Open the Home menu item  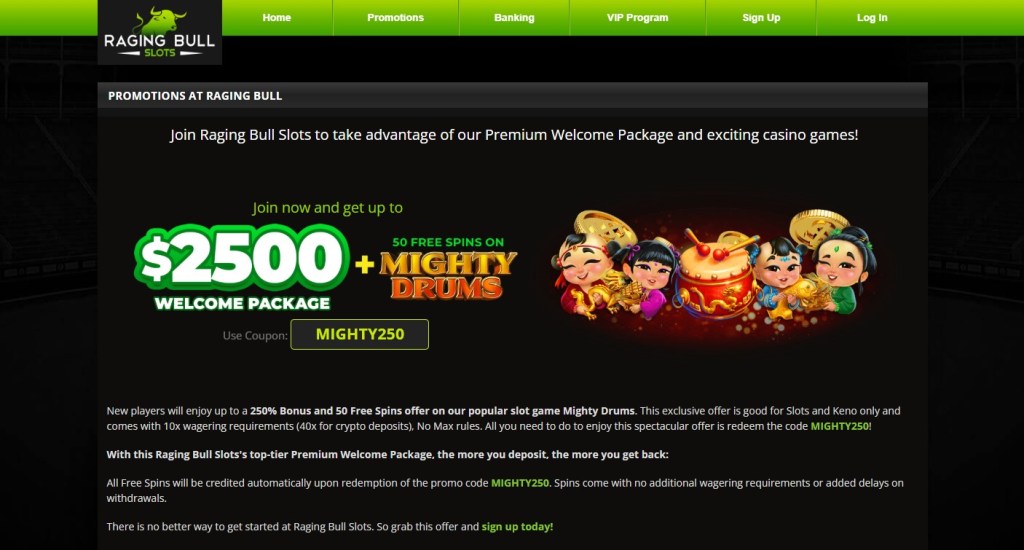pyautogui.click(x=277, y=18)
